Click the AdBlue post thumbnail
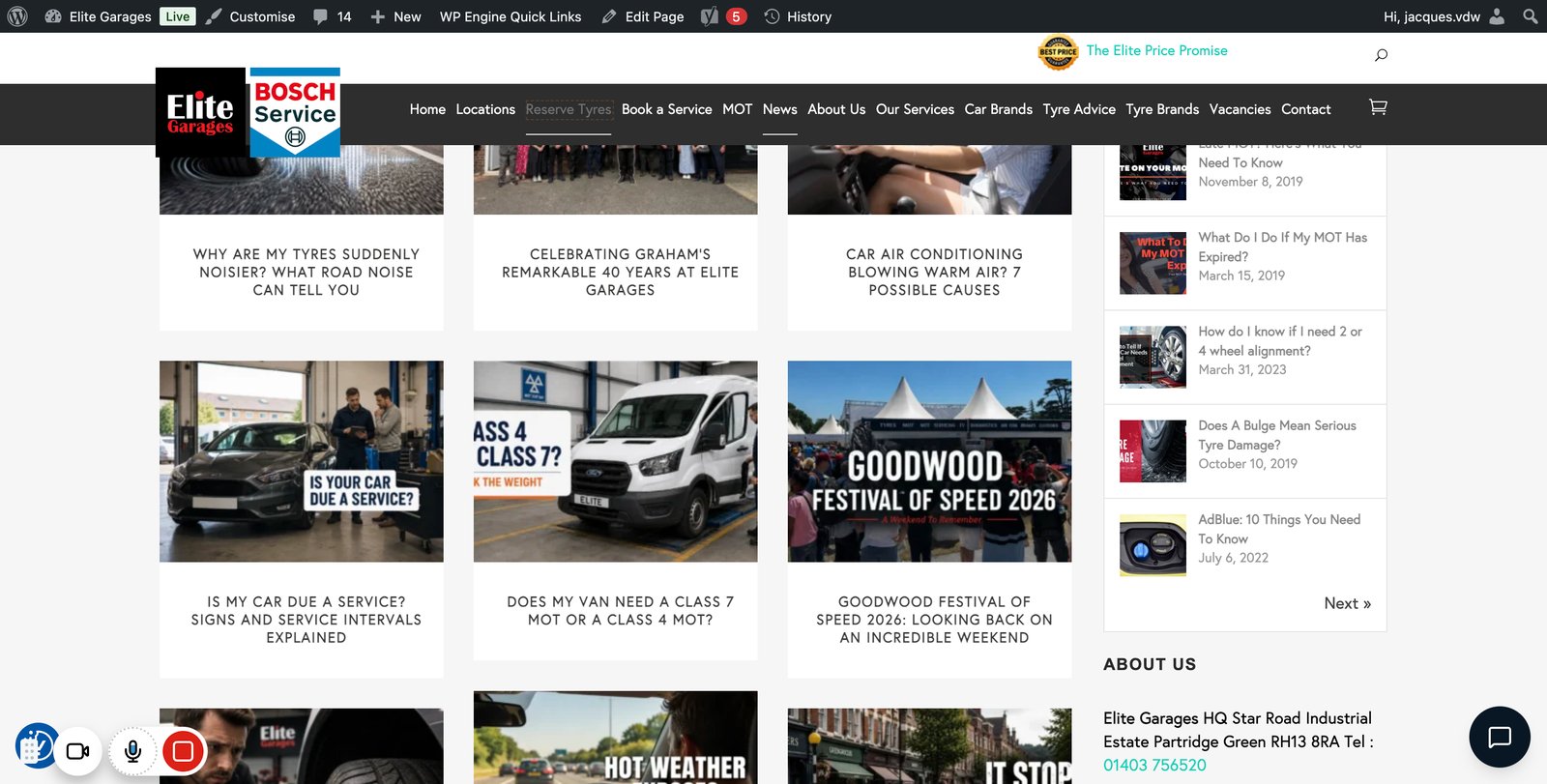This screenshot has height=784, width=1547. point(1153,545)
